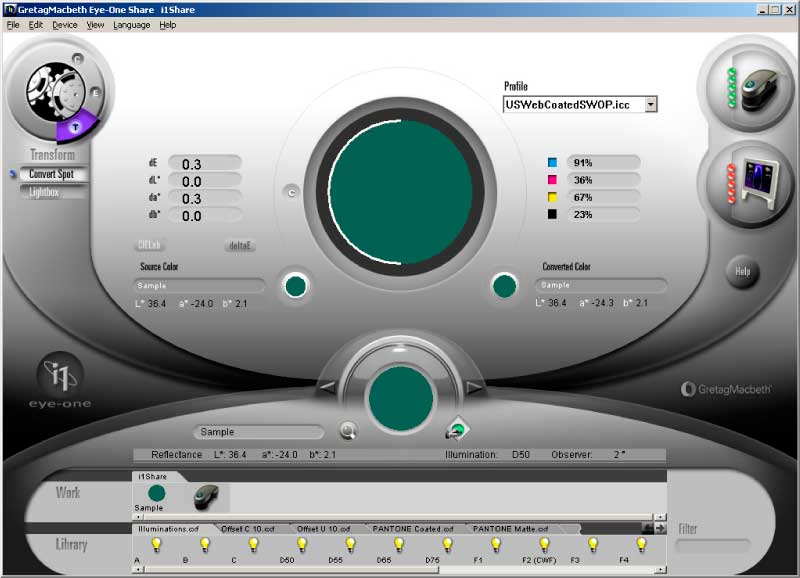Click the gear wheels emblem icon
Viewport: 800px width, 578px height.
click(x=56, y=92)
